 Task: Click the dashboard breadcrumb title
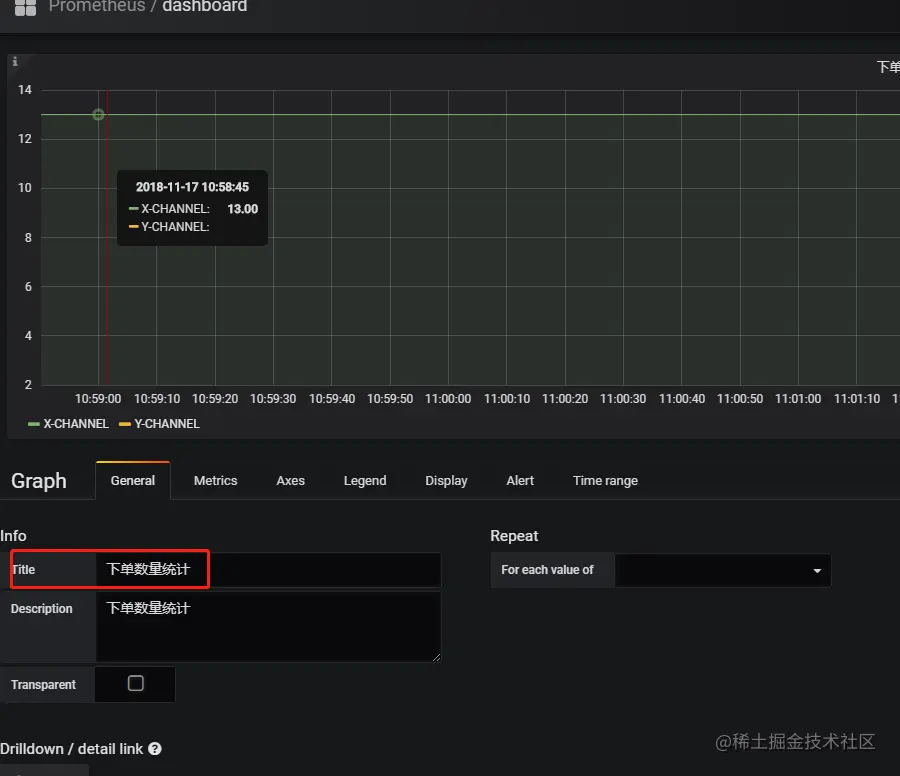click(x=204, y=6)
